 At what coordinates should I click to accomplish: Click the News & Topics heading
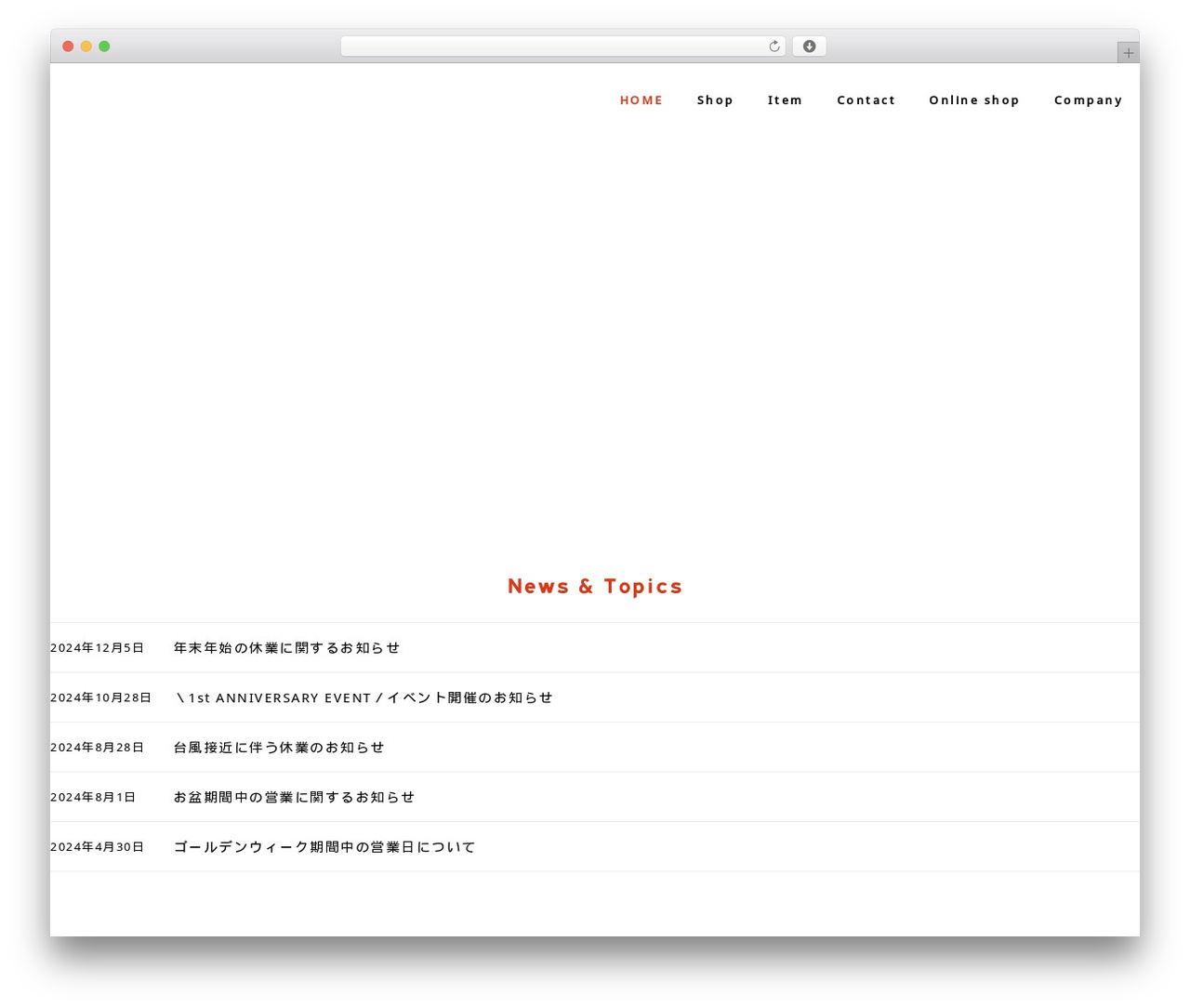tap(595, 586)
